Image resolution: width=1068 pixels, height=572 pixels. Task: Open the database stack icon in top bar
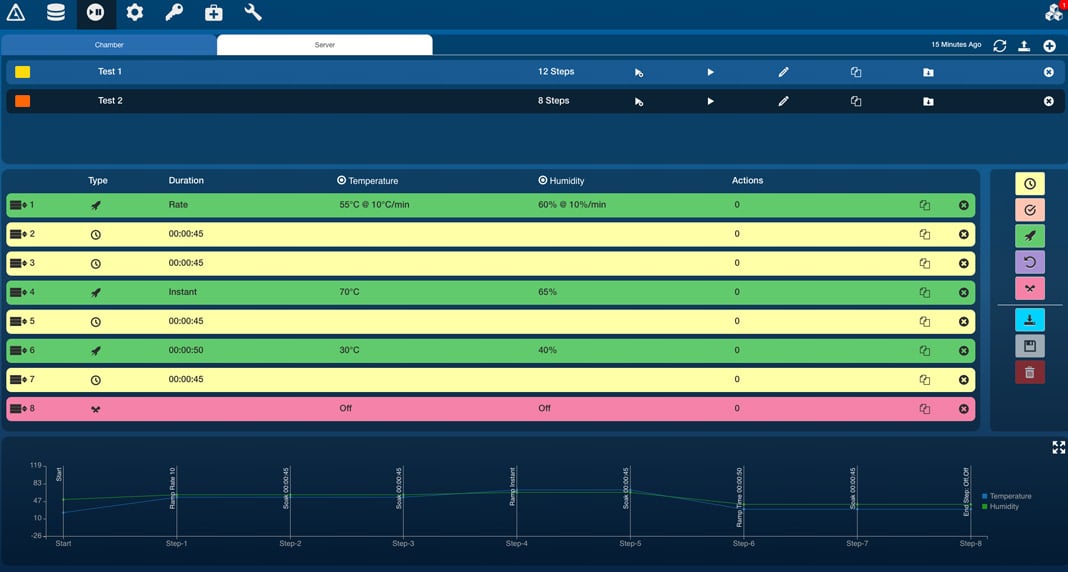click(x=56, y=13)
